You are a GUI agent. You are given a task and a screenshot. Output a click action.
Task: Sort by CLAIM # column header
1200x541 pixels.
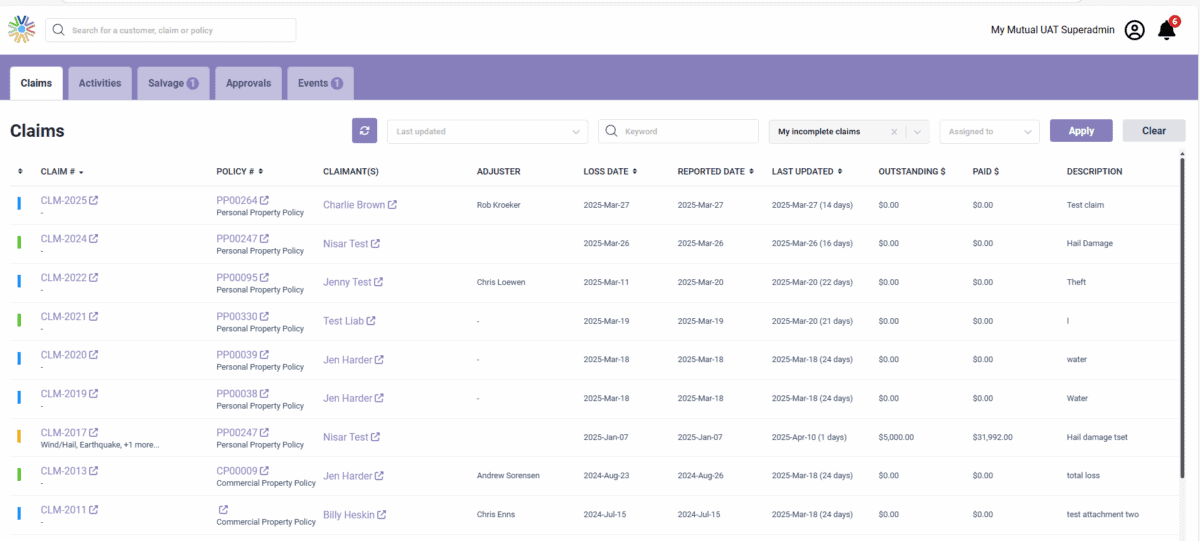[x=62, y=172]
